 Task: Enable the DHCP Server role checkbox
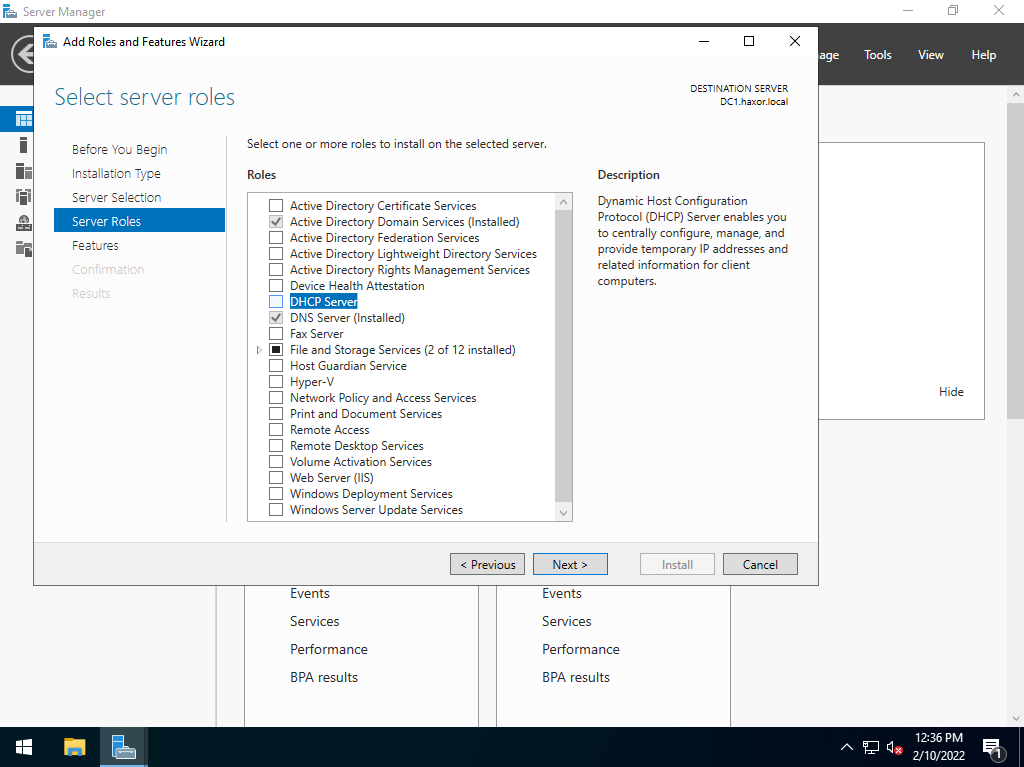point(276,302)
